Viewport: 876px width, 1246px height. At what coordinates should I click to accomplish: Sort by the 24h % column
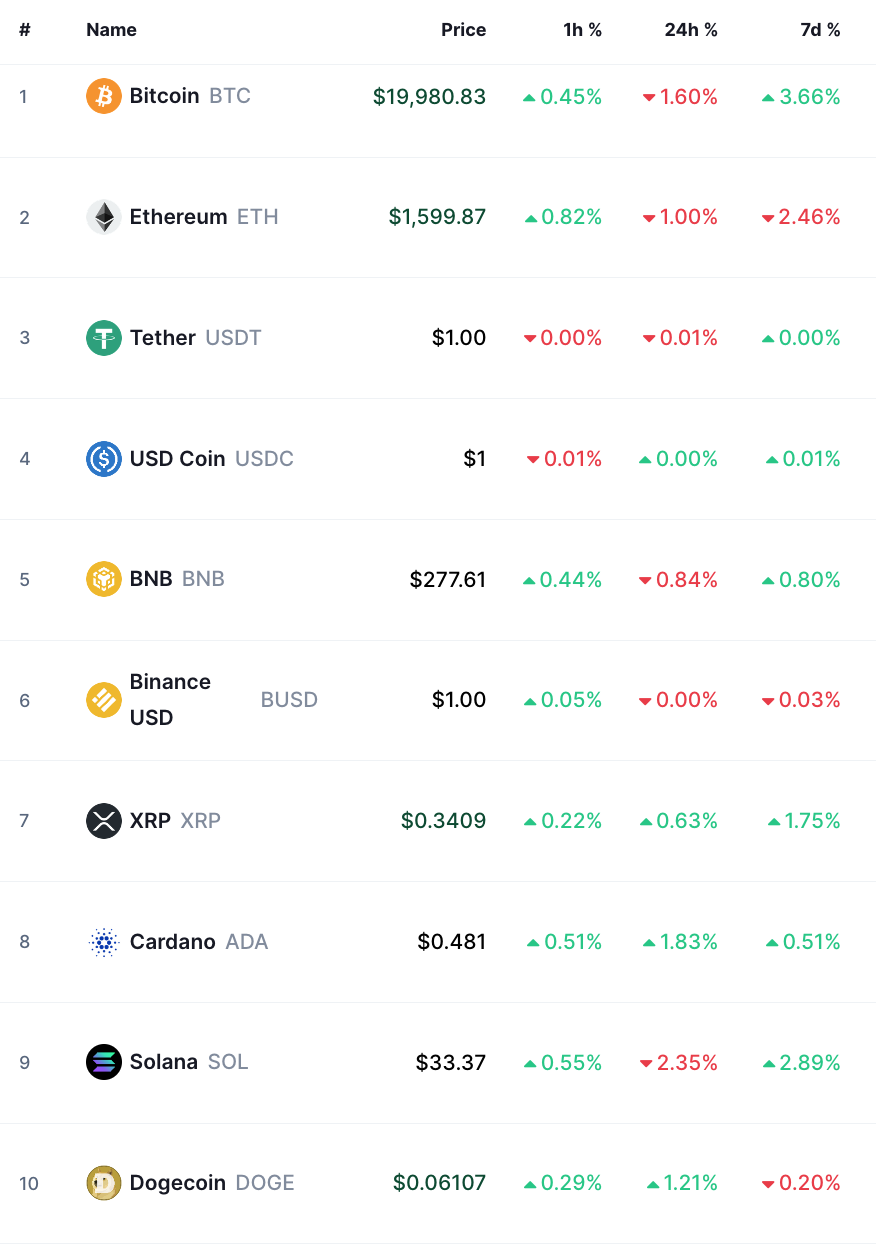[691, 30]
